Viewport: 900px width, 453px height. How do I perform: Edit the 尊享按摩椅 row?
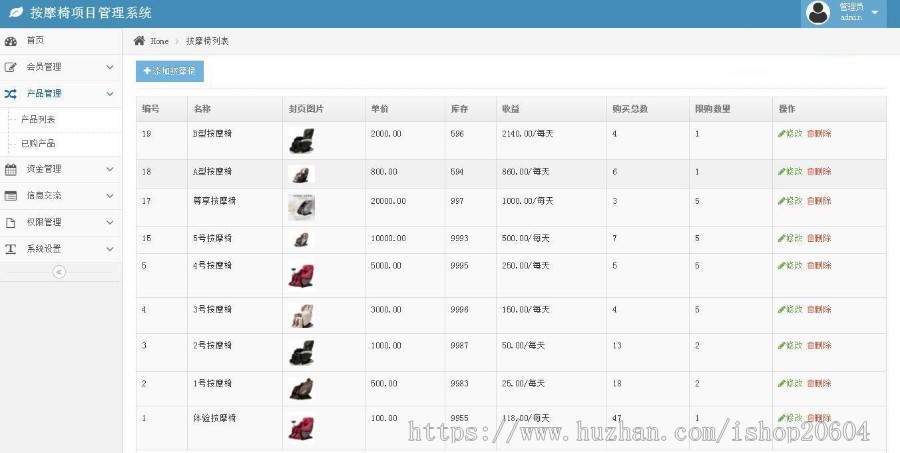[790, 201]
